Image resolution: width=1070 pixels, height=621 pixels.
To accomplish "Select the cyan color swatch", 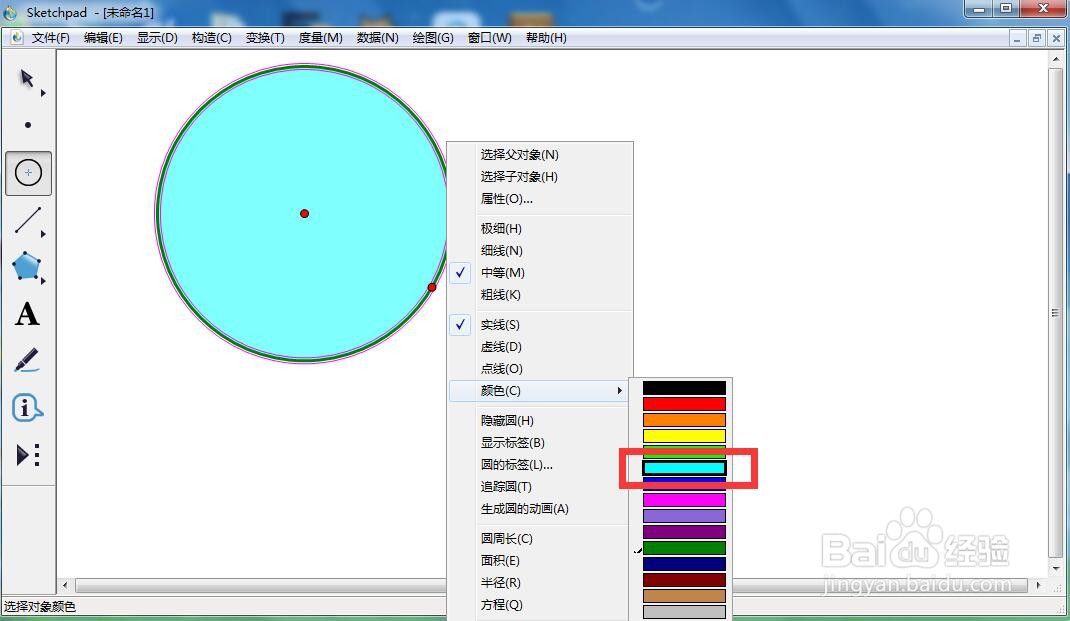I will [683, 466].
